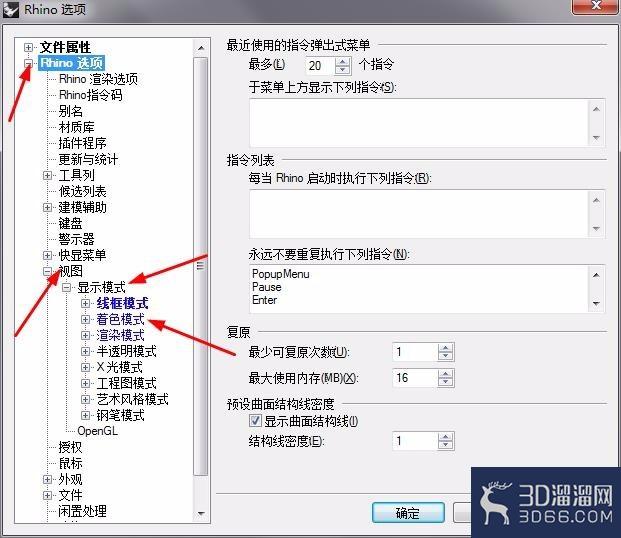Expand the 文件属性 tree node
The width and height of the screenshot is (621, 538).
pos(28,48)
